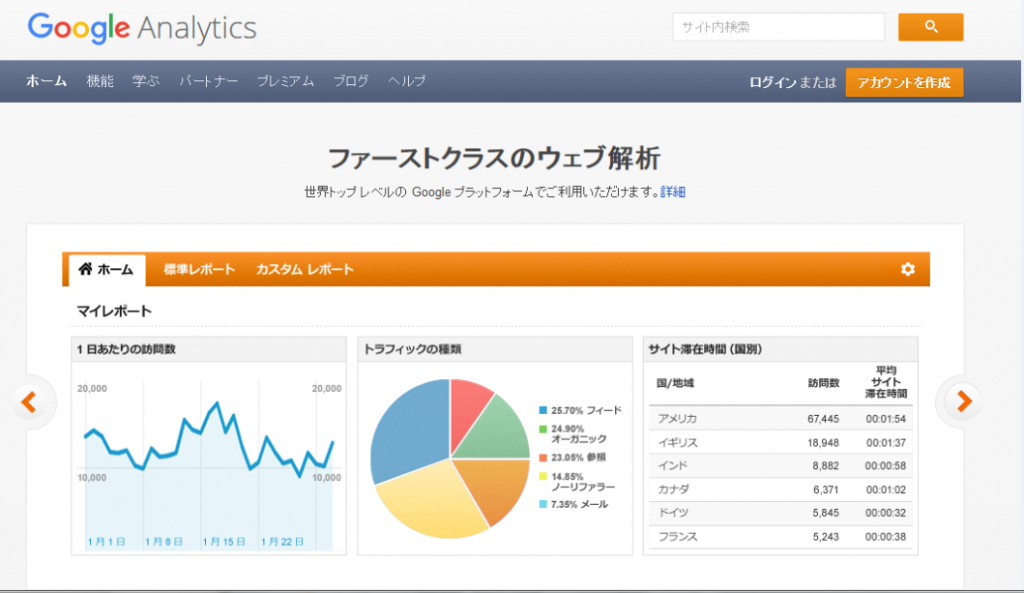
Task: Open the dashboard settings gear icon
Action: click(x=908, y=269)
